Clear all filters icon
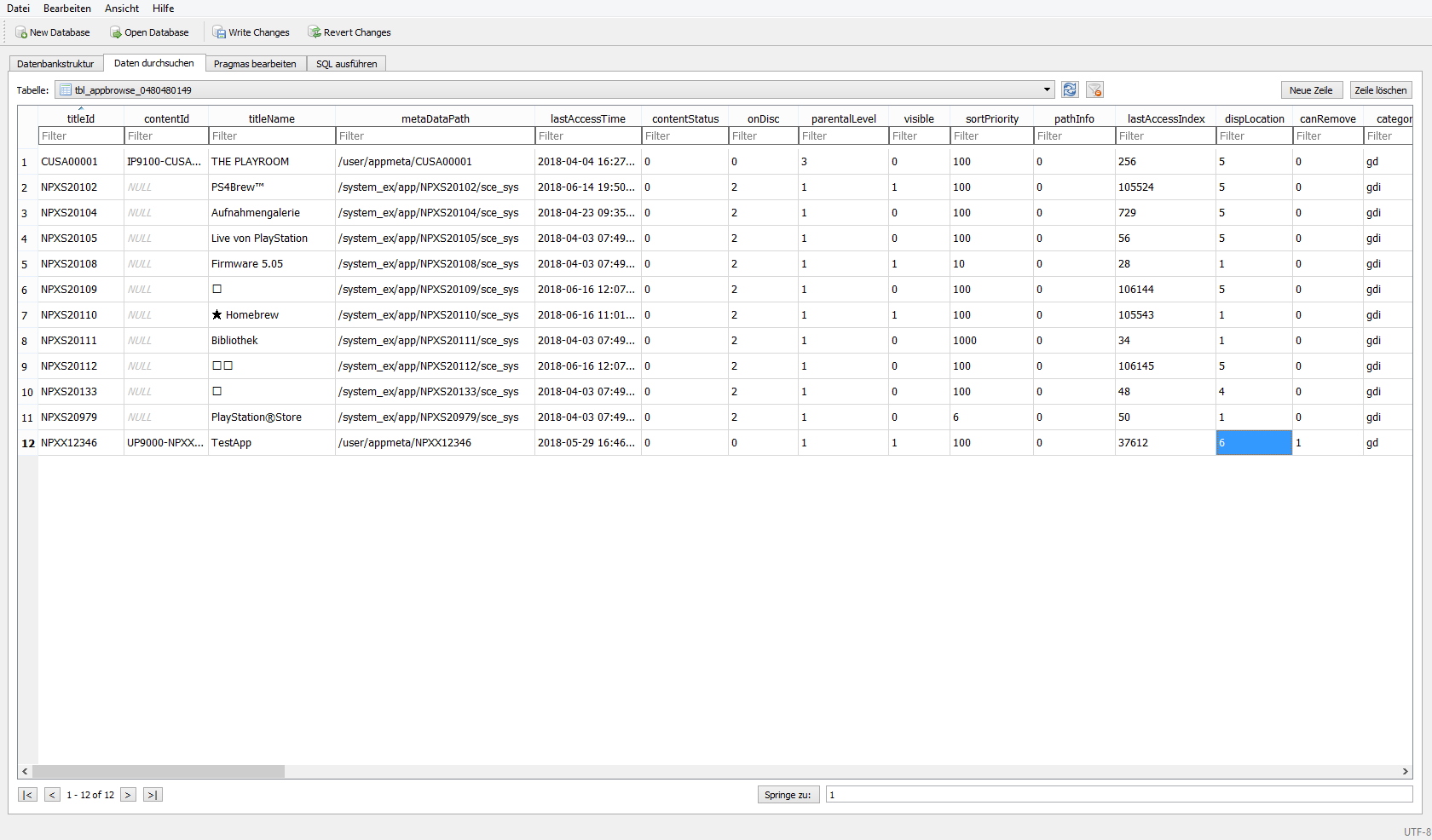Image resolution: width=1432 pixels, height=840 pixels. coord(1095,89)
